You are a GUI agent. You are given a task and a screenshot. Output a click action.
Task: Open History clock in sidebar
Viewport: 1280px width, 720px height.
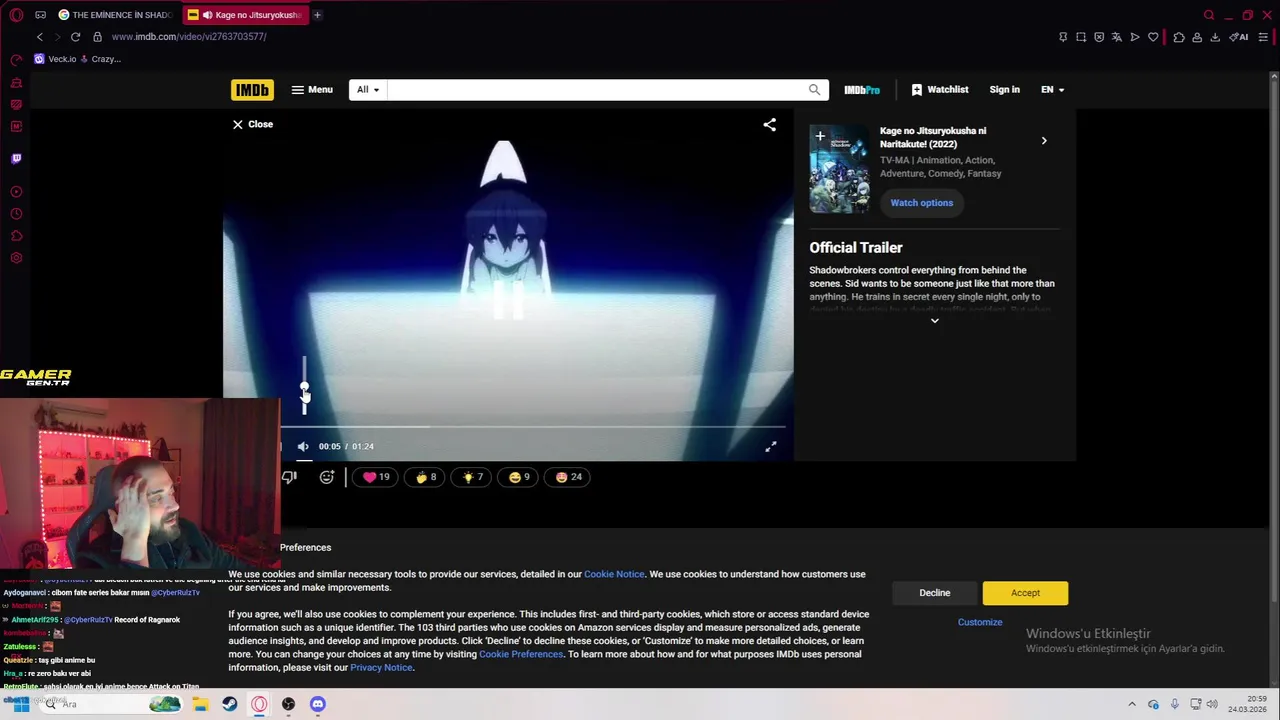pyautogui.click(x=16, y=214)
